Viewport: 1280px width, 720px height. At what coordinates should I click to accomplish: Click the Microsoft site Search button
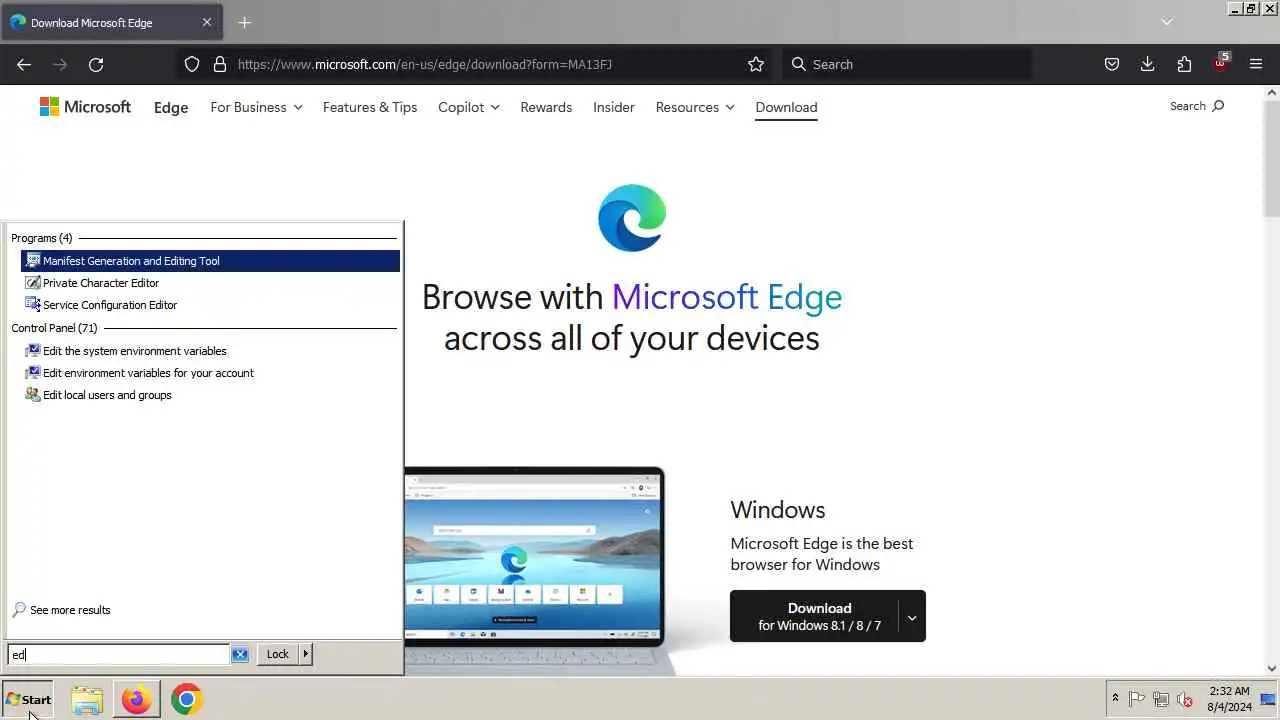pos(1197,106)
